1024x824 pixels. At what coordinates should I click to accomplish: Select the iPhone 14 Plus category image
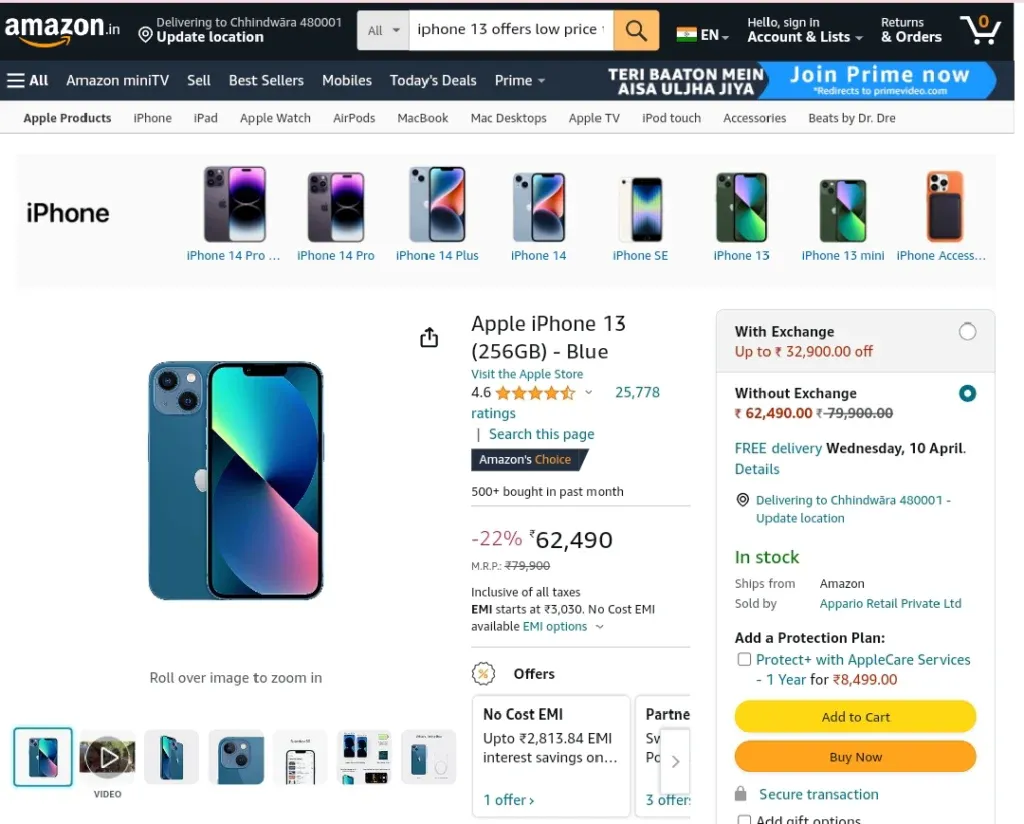pos(437,204)
